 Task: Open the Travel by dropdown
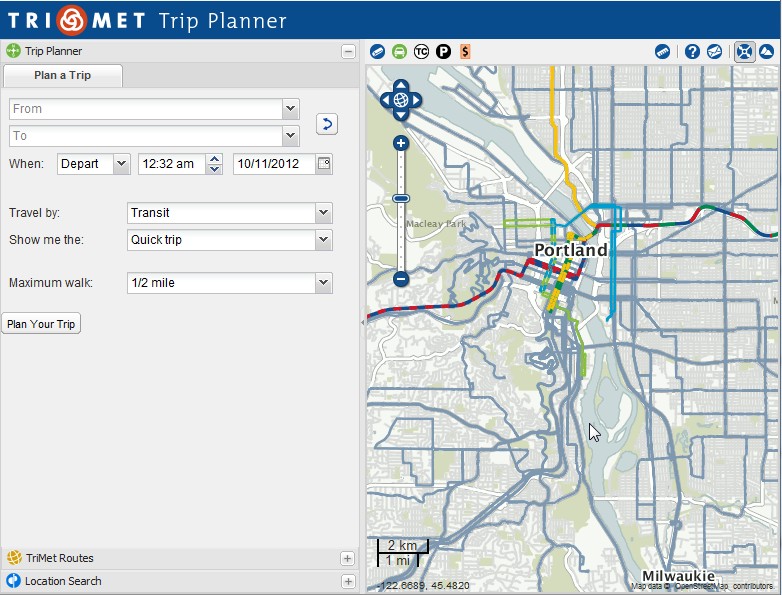323,213
